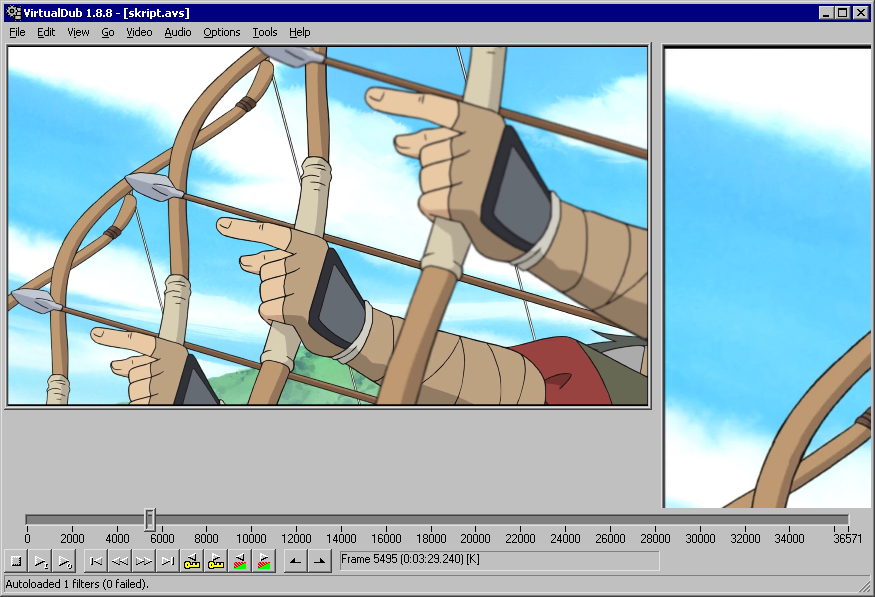Start input playback
Viewport: 875px width, 597px height.
41,561
